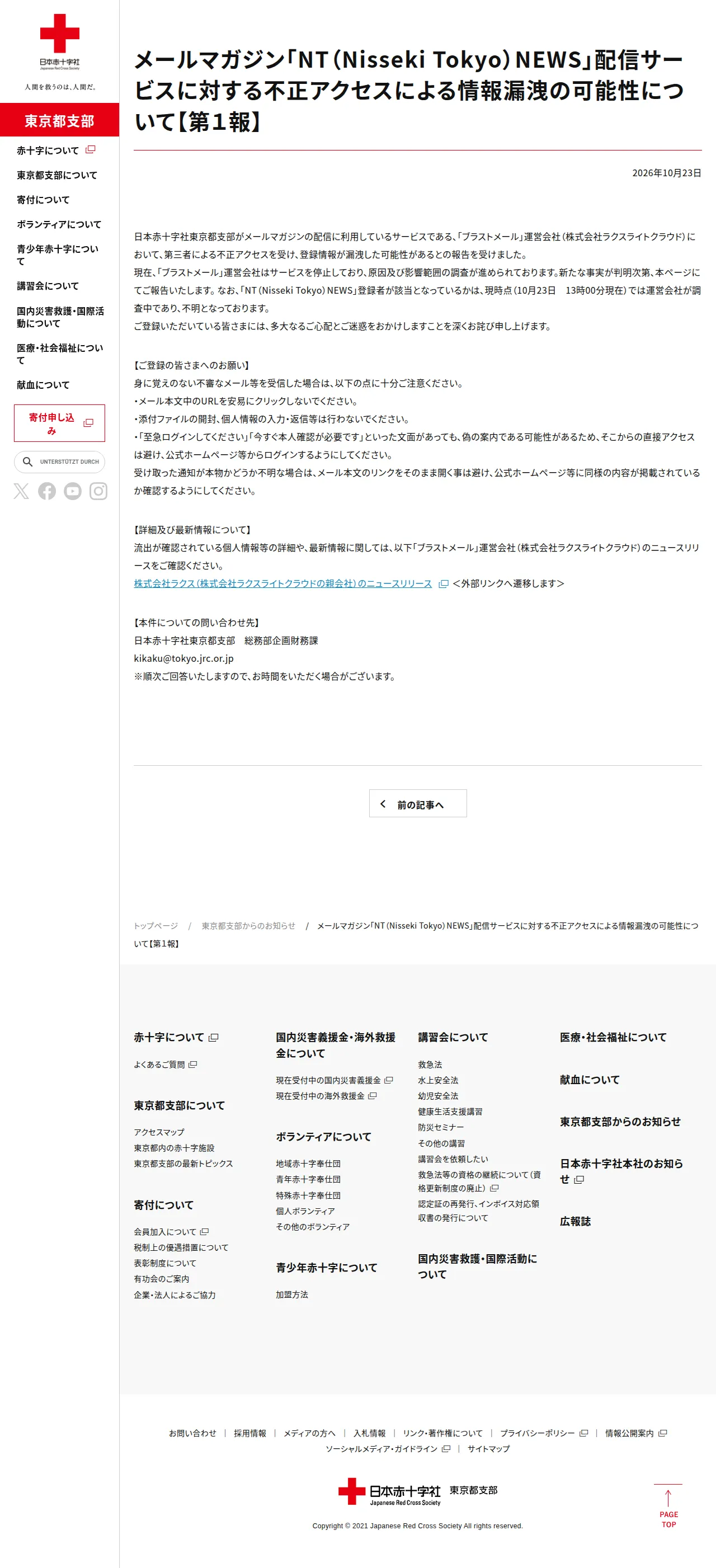Click the search magnifier icon in sidebar
This screenshot has height=1568, width=716.
coord(27,462)
